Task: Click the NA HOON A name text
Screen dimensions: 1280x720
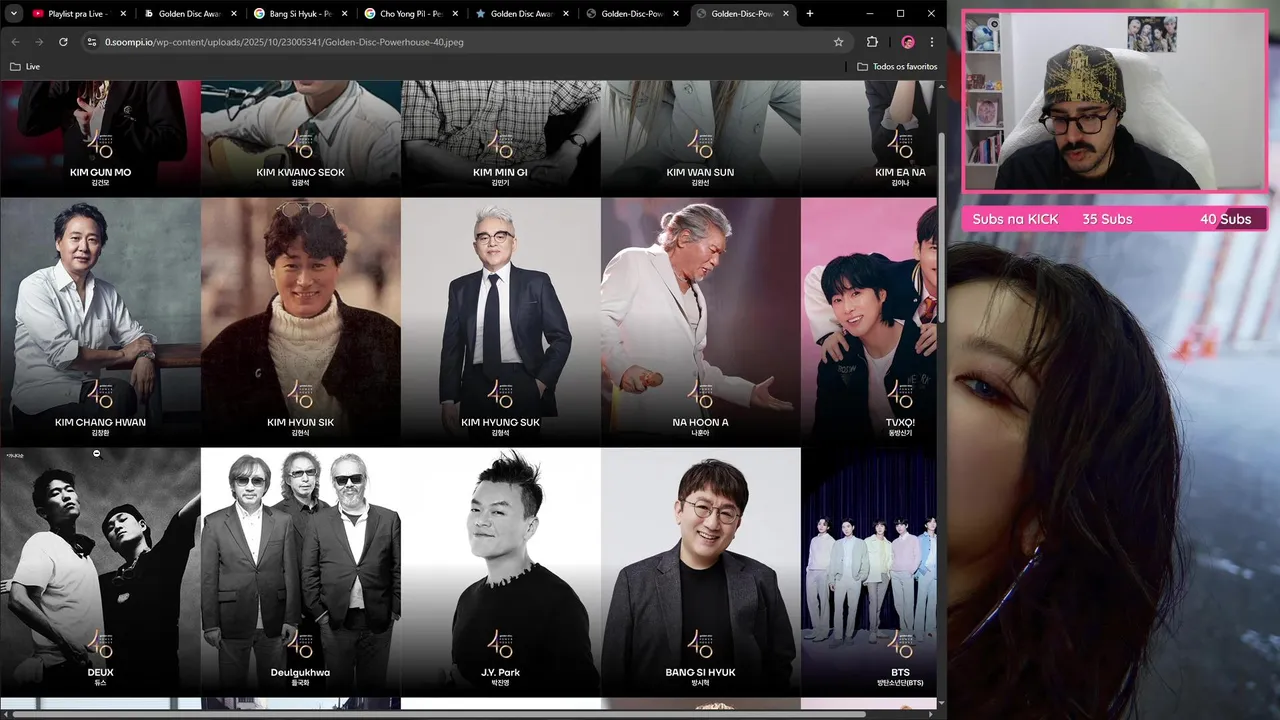Action: tap(700, 422)
